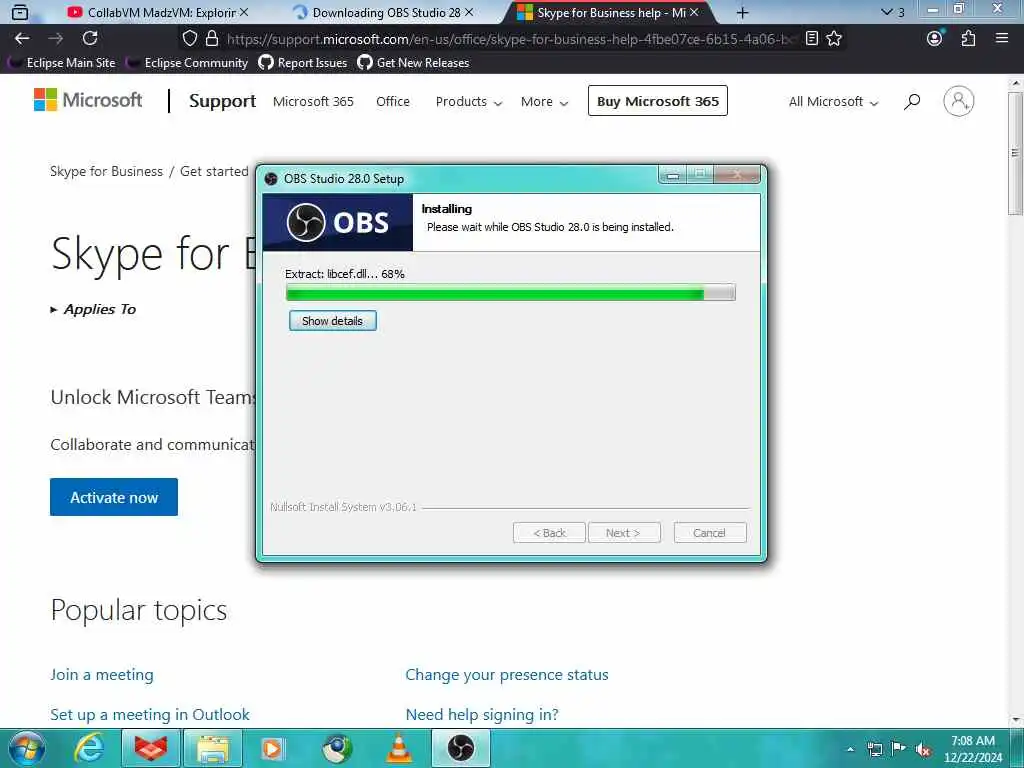1024x768 pixels.
Task: Click the OBS installation progress bar
Action: [x=511, y=292]
